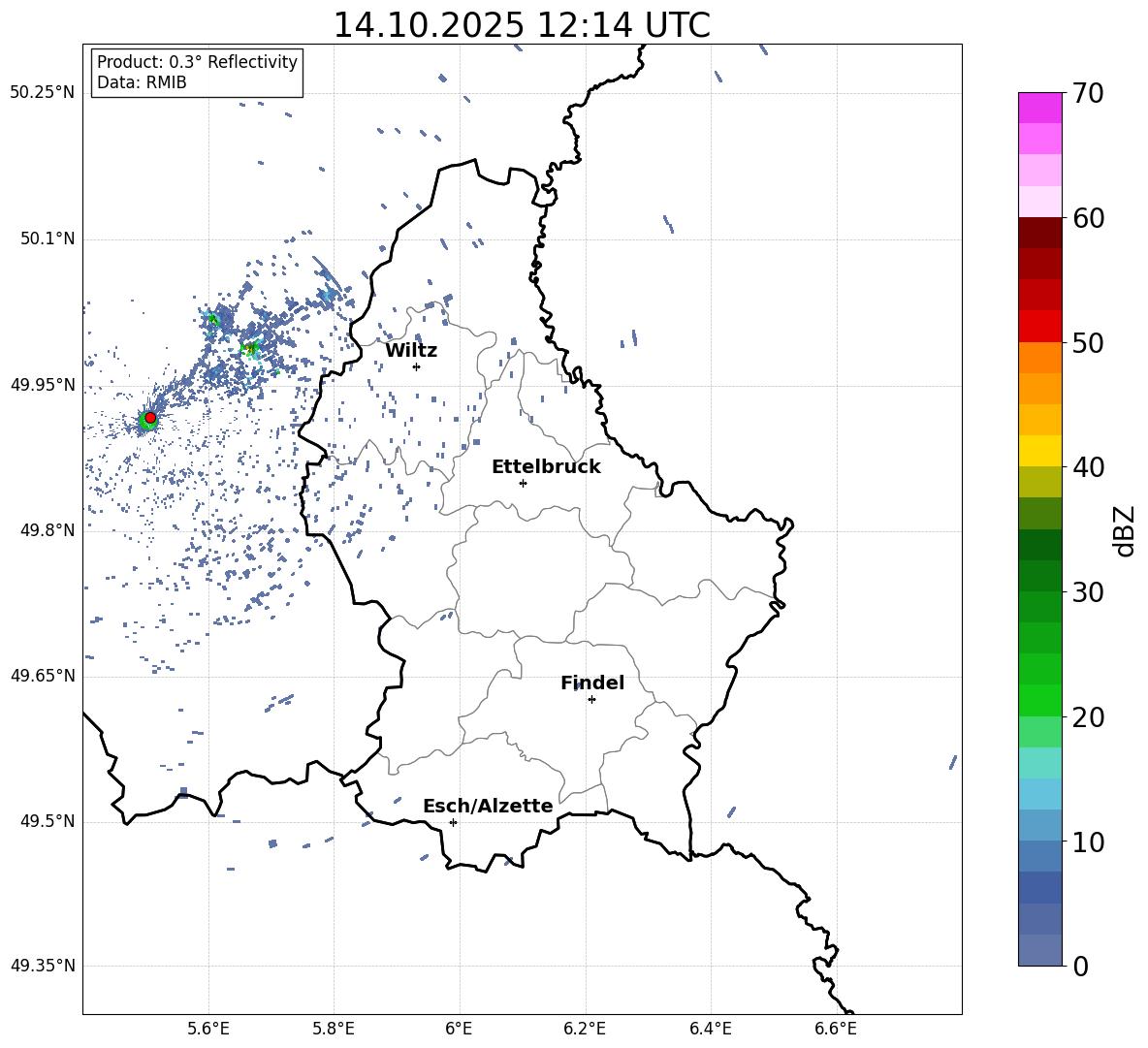This screenshot has width=1148, height=1048.
Task: Click the 6.6°E longitude label
Action: (x=836, y=1029)
